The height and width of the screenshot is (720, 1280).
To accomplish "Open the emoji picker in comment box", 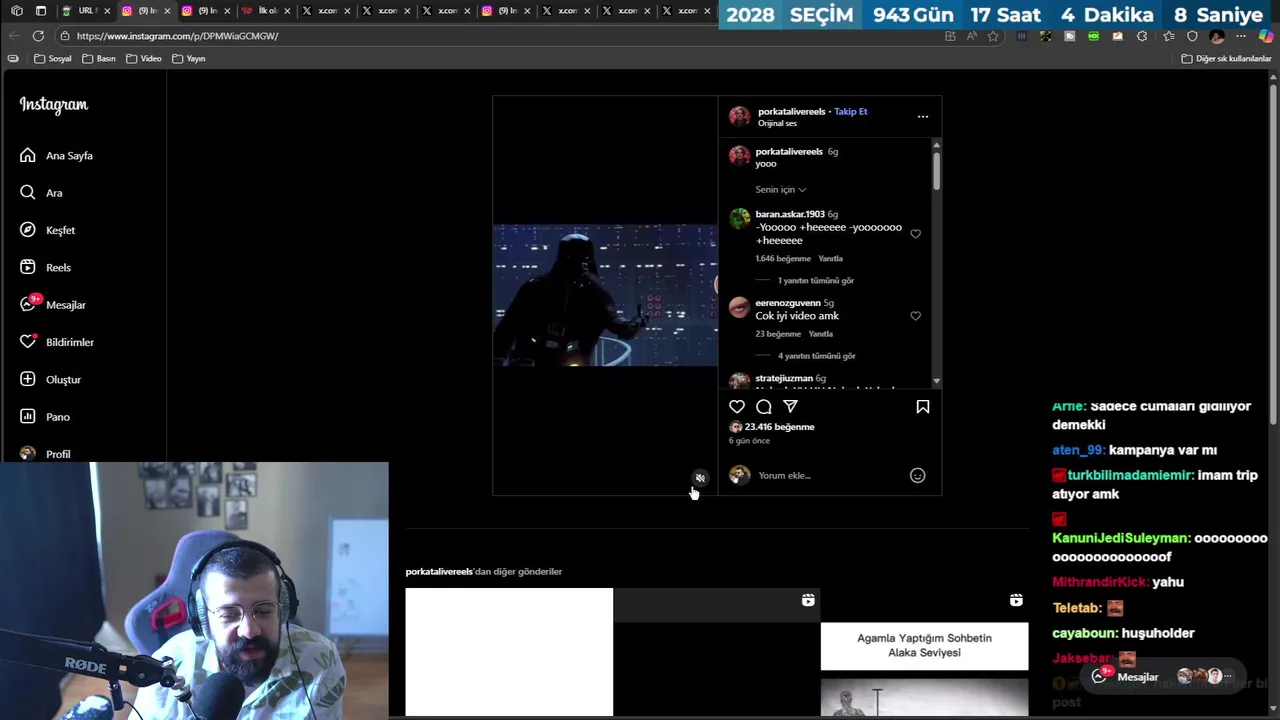I will (917, 476).
